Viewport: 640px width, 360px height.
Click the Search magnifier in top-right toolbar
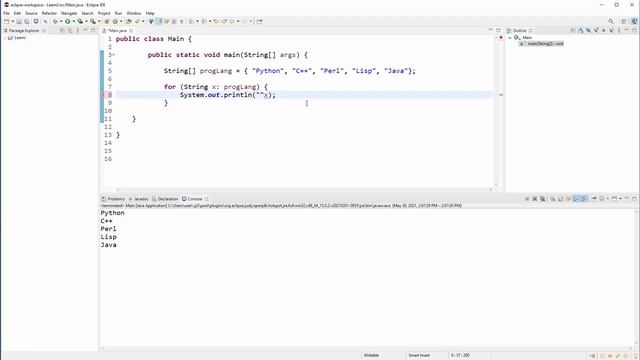[611, 21]
